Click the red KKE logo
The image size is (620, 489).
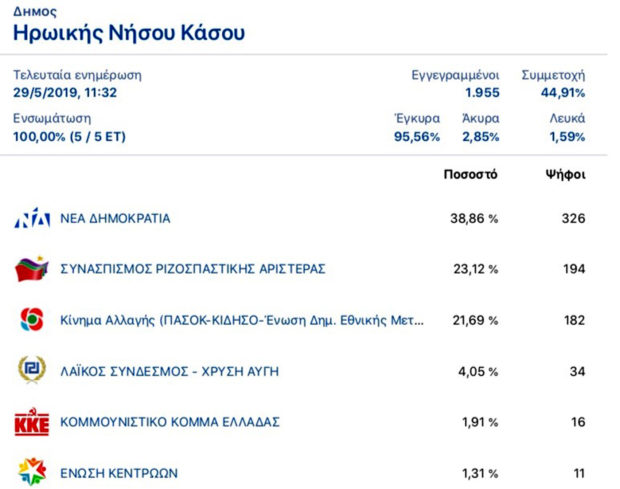[32, 422]
